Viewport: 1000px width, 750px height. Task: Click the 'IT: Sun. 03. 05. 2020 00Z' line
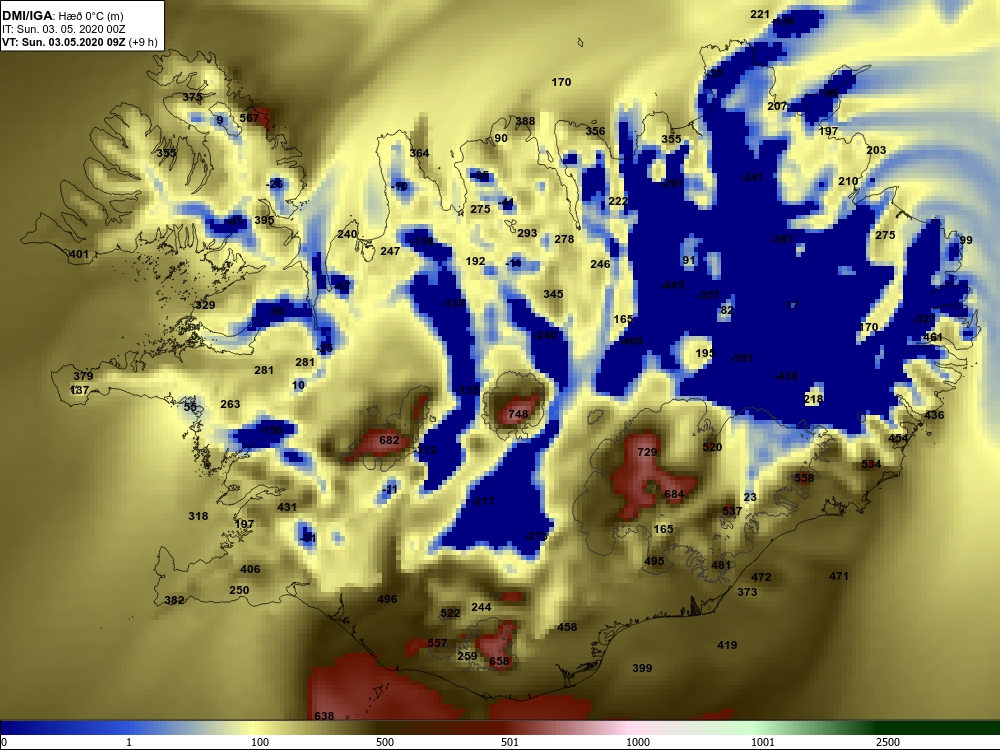pos(63,29)
